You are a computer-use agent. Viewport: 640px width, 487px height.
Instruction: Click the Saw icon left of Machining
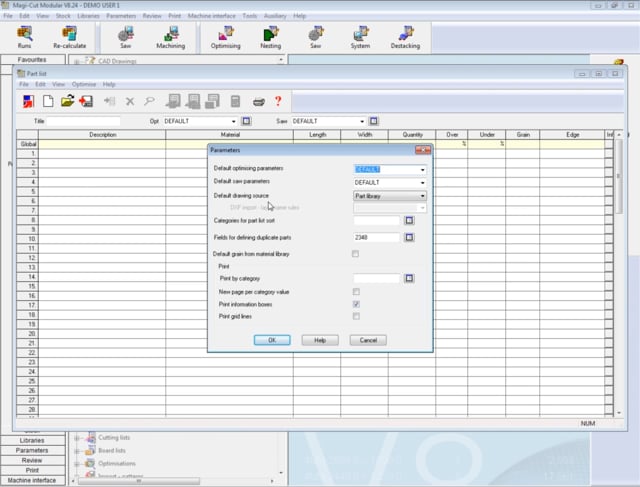(125, 37)
